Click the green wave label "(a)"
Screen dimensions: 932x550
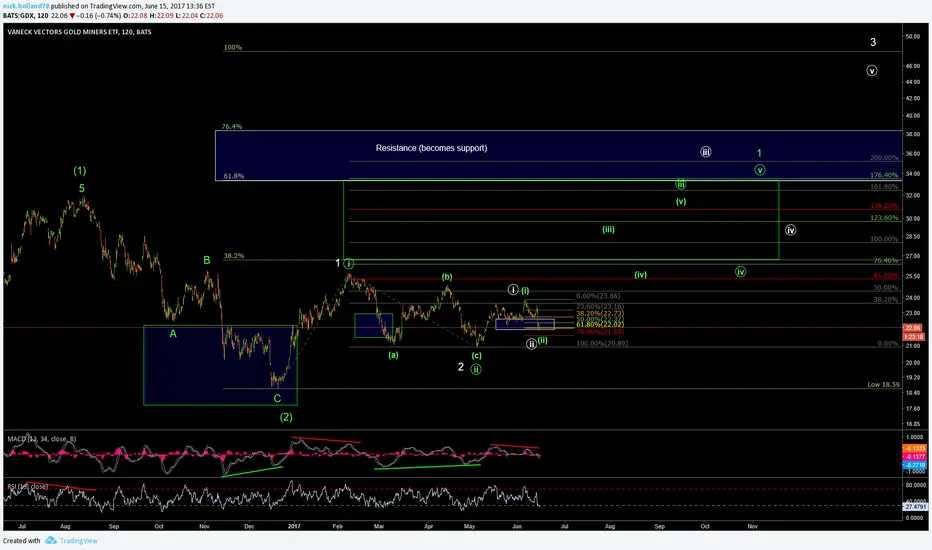coord(393,355)
